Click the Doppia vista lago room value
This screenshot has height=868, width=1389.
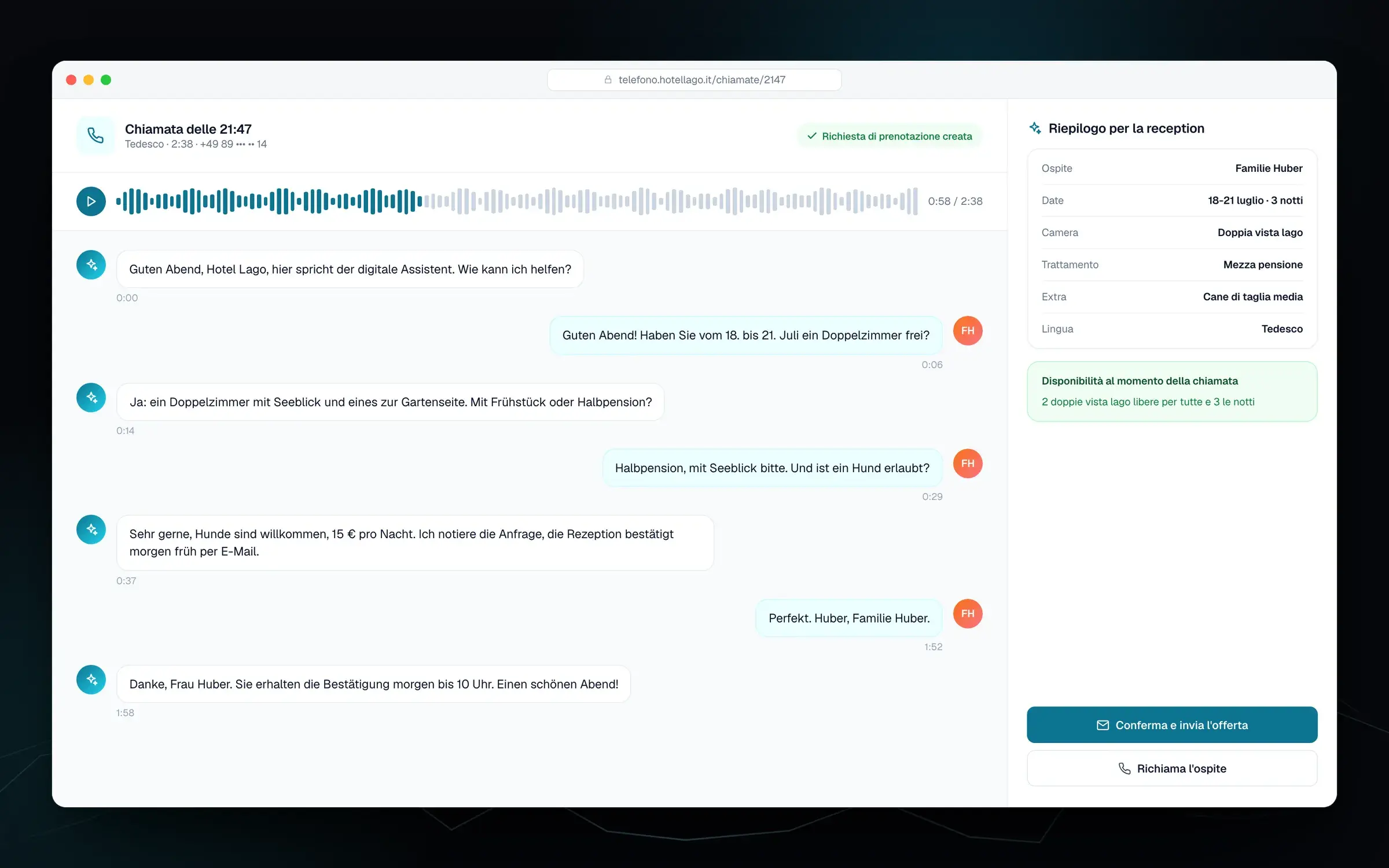[x=1260, y=233]
